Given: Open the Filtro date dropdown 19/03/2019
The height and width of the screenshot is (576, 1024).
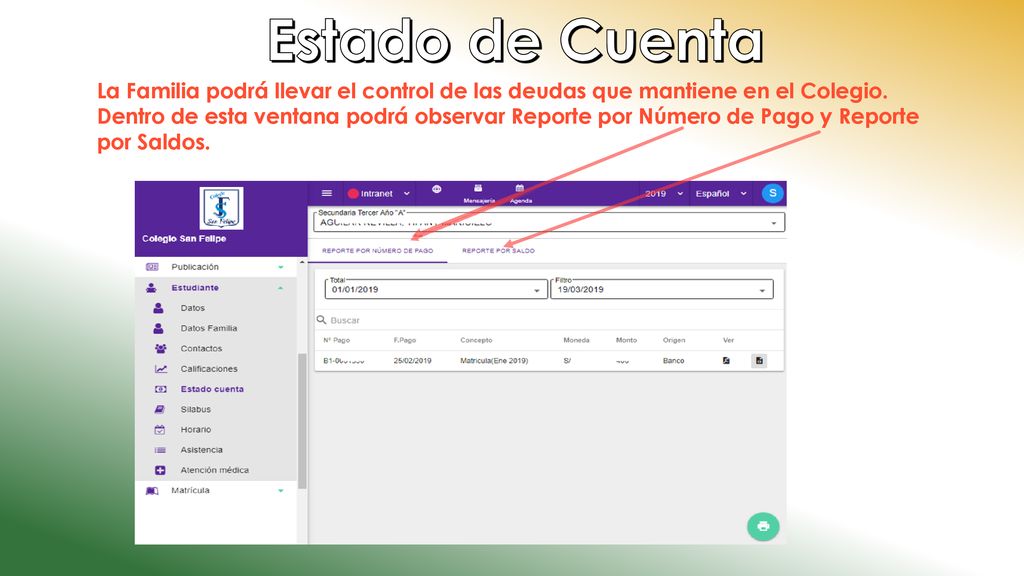Looking at the screenshot, I should [662, 289].
